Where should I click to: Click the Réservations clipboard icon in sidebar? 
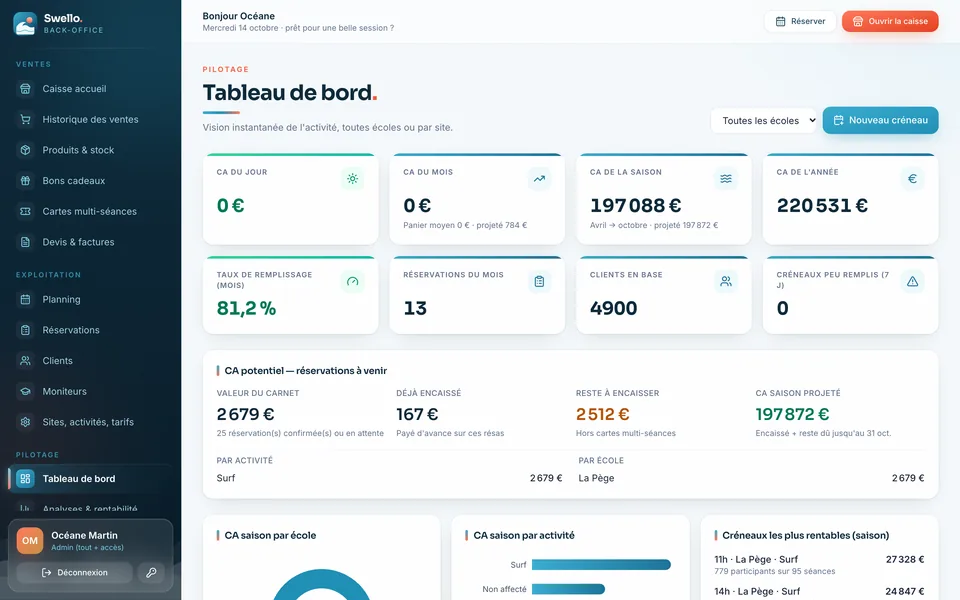25,330
